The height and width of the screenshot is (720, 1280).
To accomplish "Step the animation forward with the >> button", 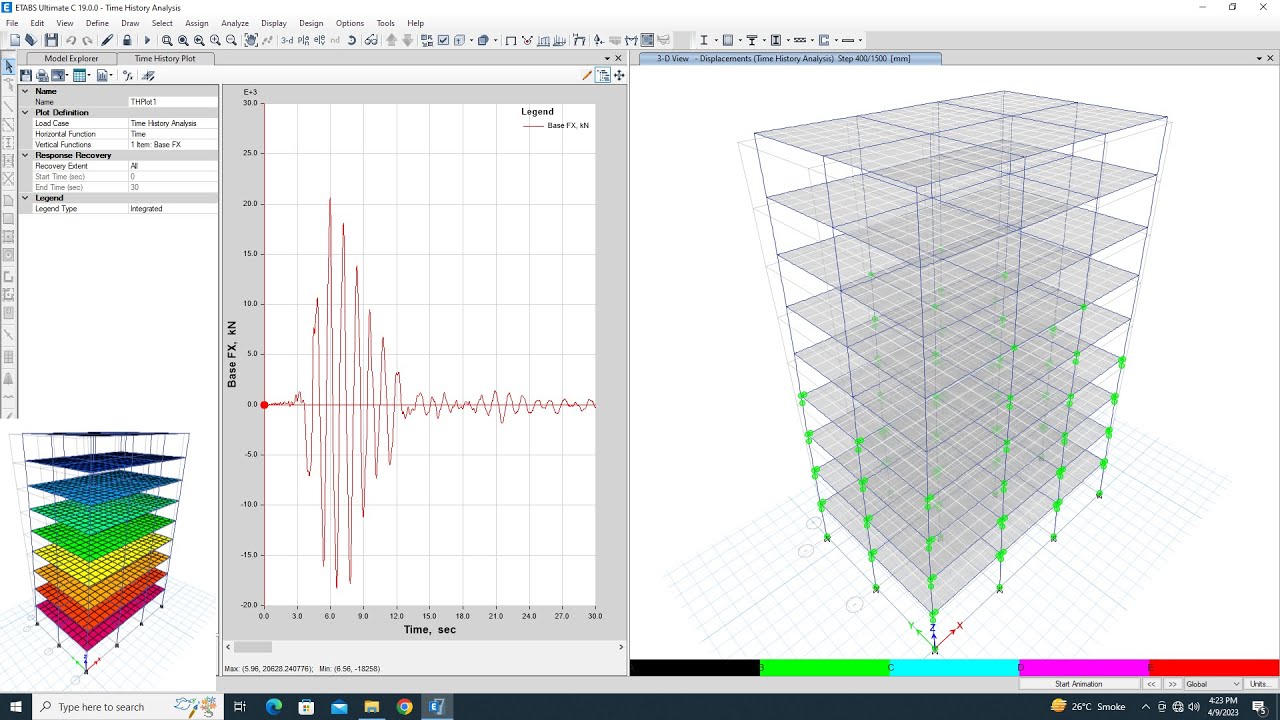I will pyautogui.click(x=1172, y=684).
